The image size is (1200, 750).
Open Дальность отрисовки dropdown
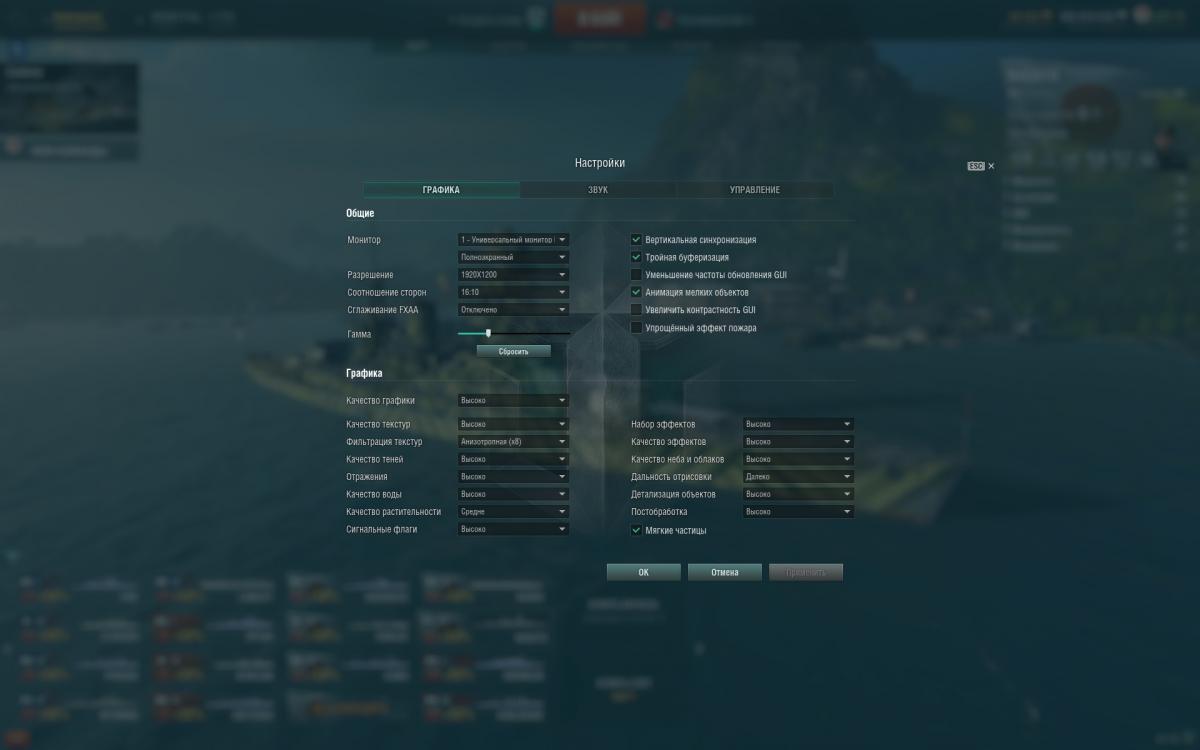(798, 477)
